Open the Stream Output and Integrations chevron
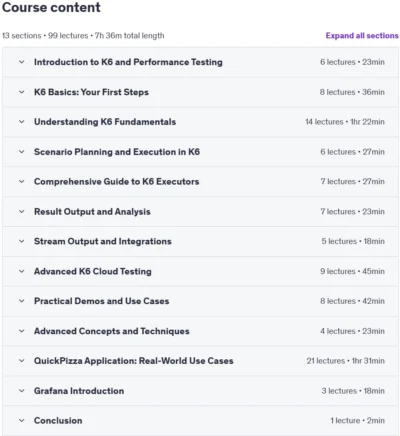Image resolution: width=400 pixels, height=436 pixels. (22, 241)
